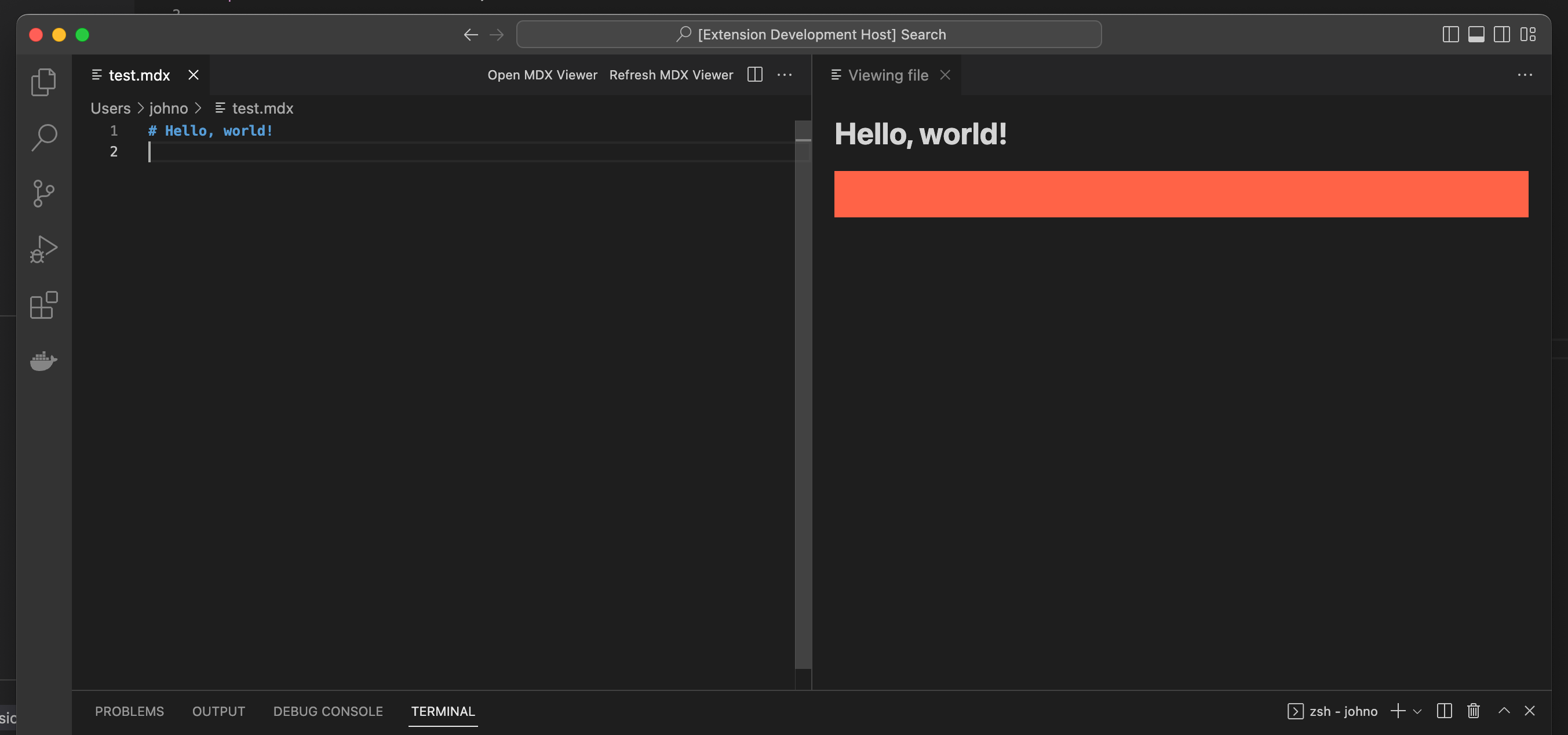Kill the terminal with trash icon

[x=1473, y=711]
